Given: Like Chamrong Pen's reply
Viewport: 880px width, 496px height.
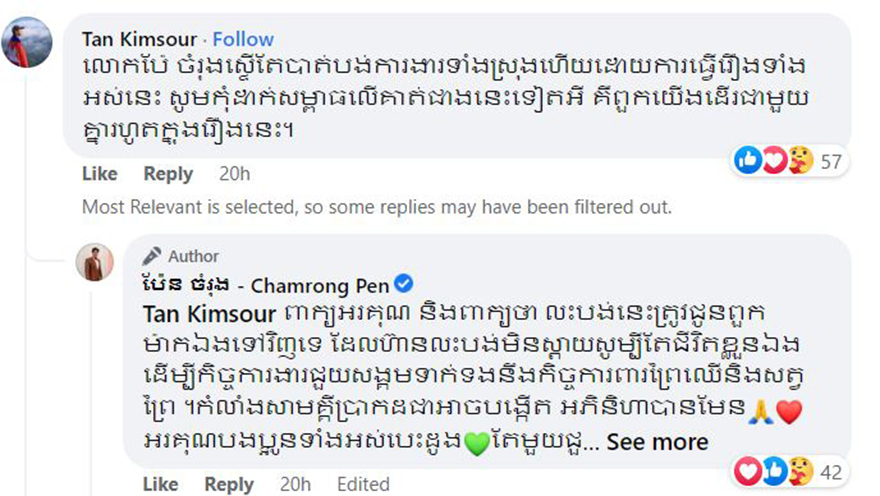Looking at the screenshot, I should [x=160, y=484].
